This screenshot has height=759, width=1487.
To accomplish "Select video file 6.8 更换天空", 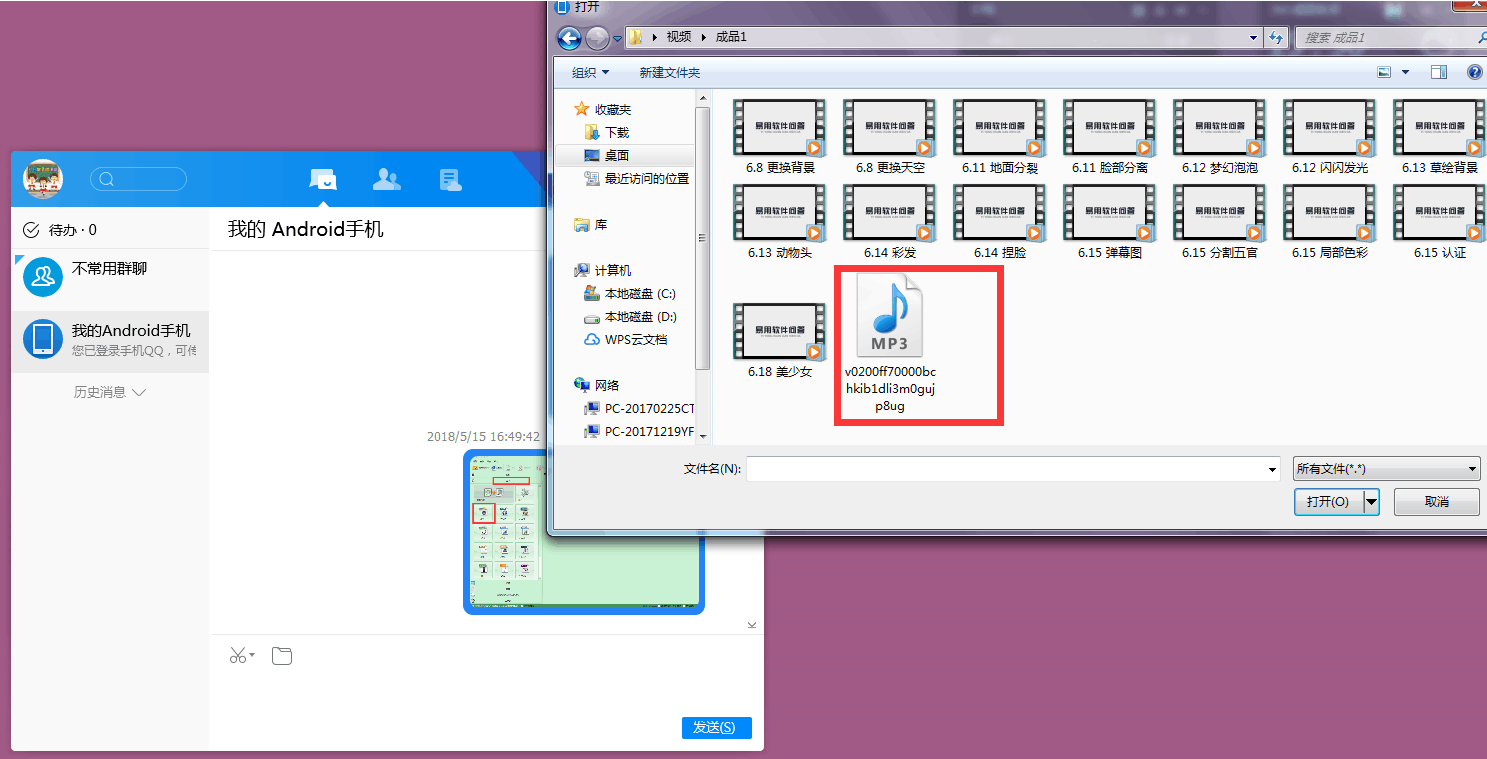I will [x=890, y=137].
